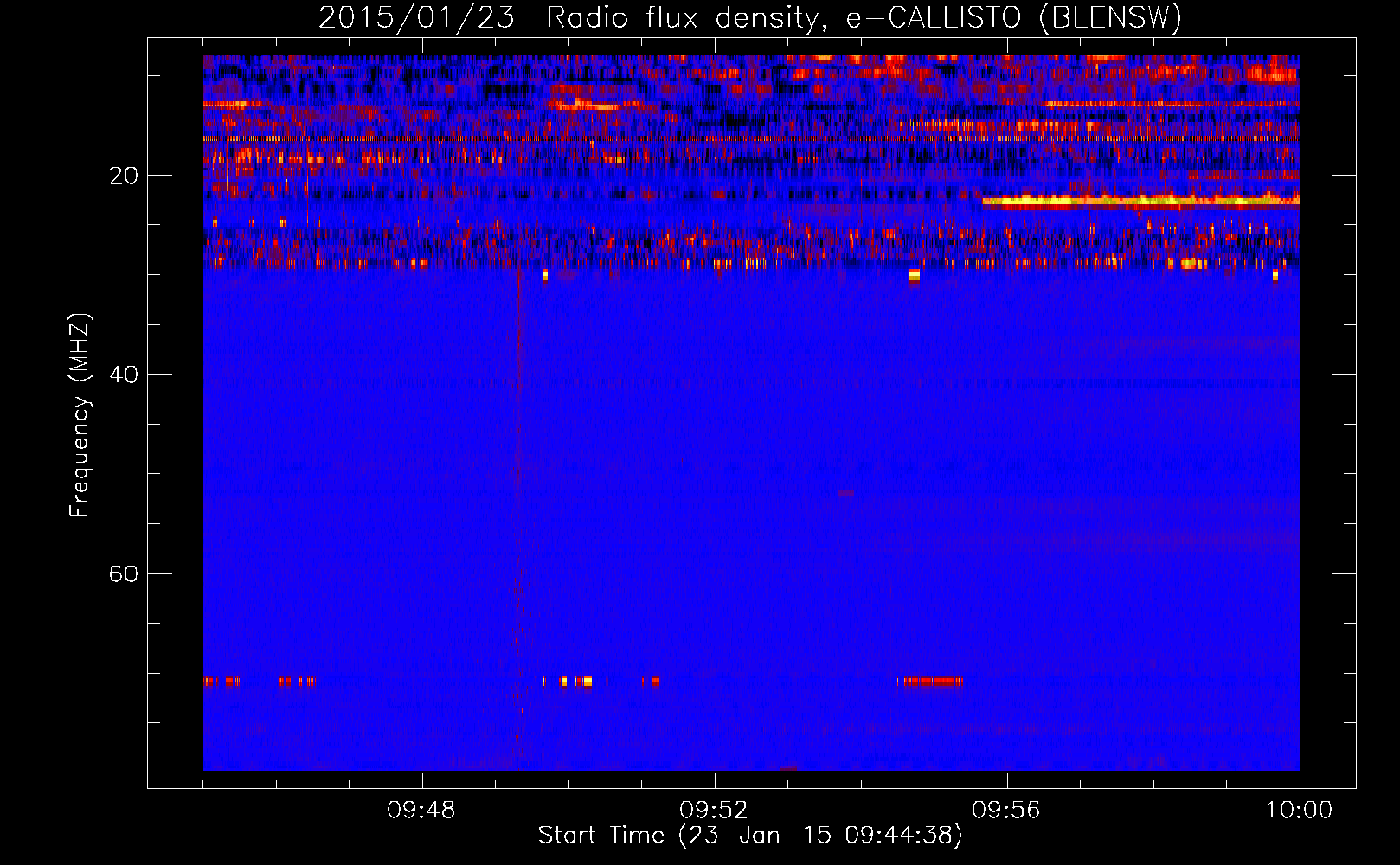Click the '09:52' time tick label

(713, 811)
